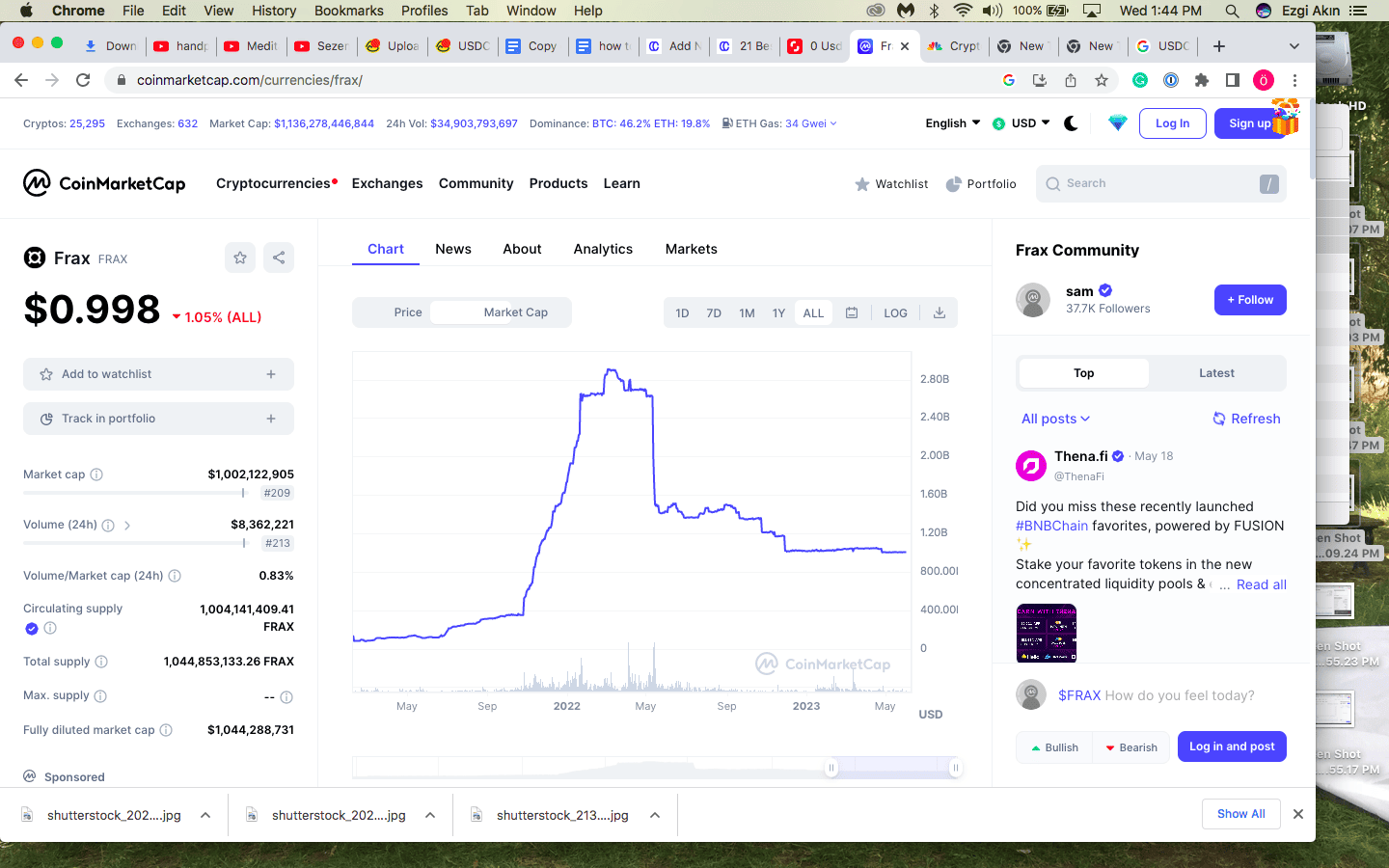Star Frax with the favorite icon
This screenshot has height=868, width=1389.
tap(240, 258)
